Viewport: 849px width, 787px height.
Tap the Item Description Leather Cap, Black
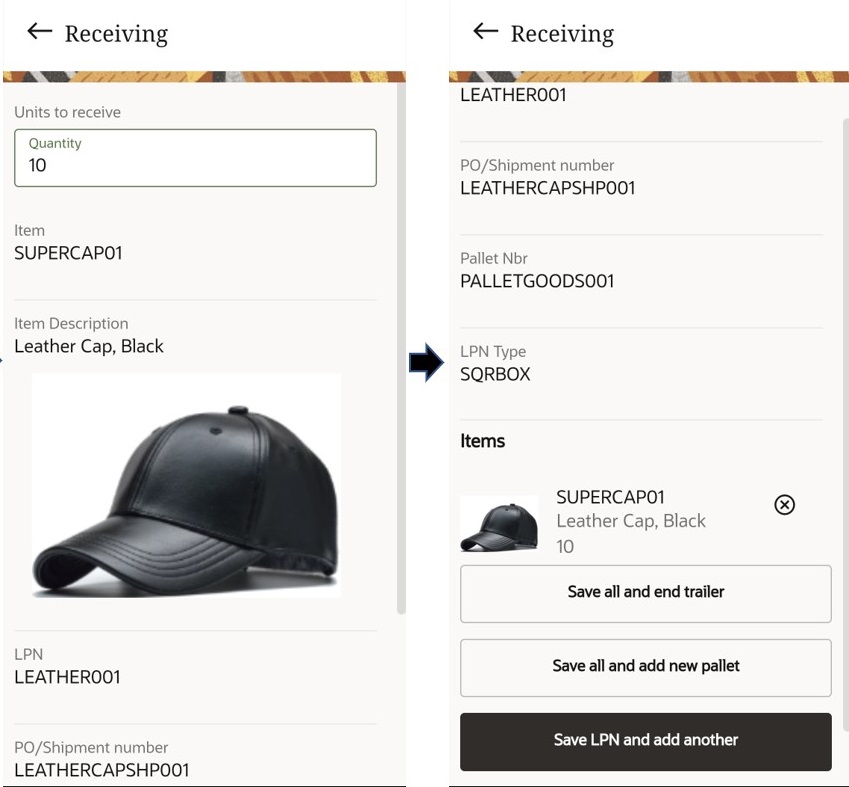91,346
